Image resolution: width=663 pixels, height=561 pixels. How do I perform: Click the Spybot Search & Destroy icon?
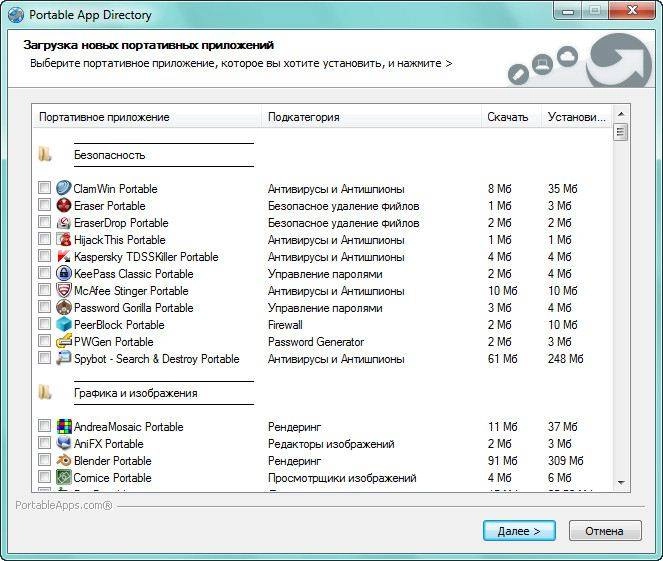[x=63, y=358]
